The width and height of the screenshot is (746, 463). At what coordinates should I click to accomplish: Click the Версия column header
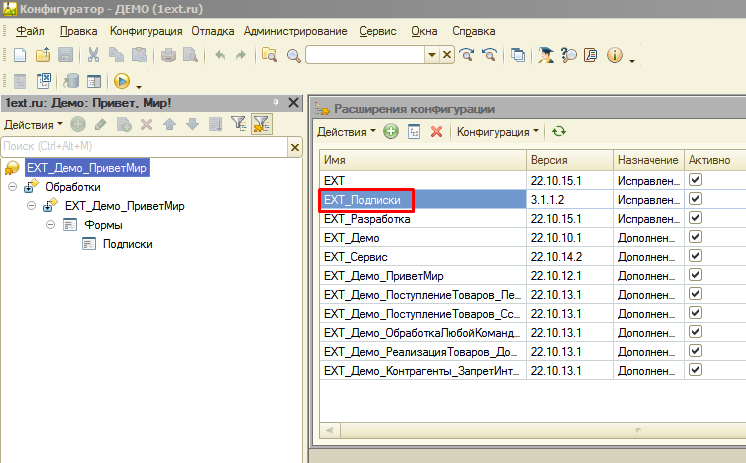pyautogui.click(x=570, y=160)
